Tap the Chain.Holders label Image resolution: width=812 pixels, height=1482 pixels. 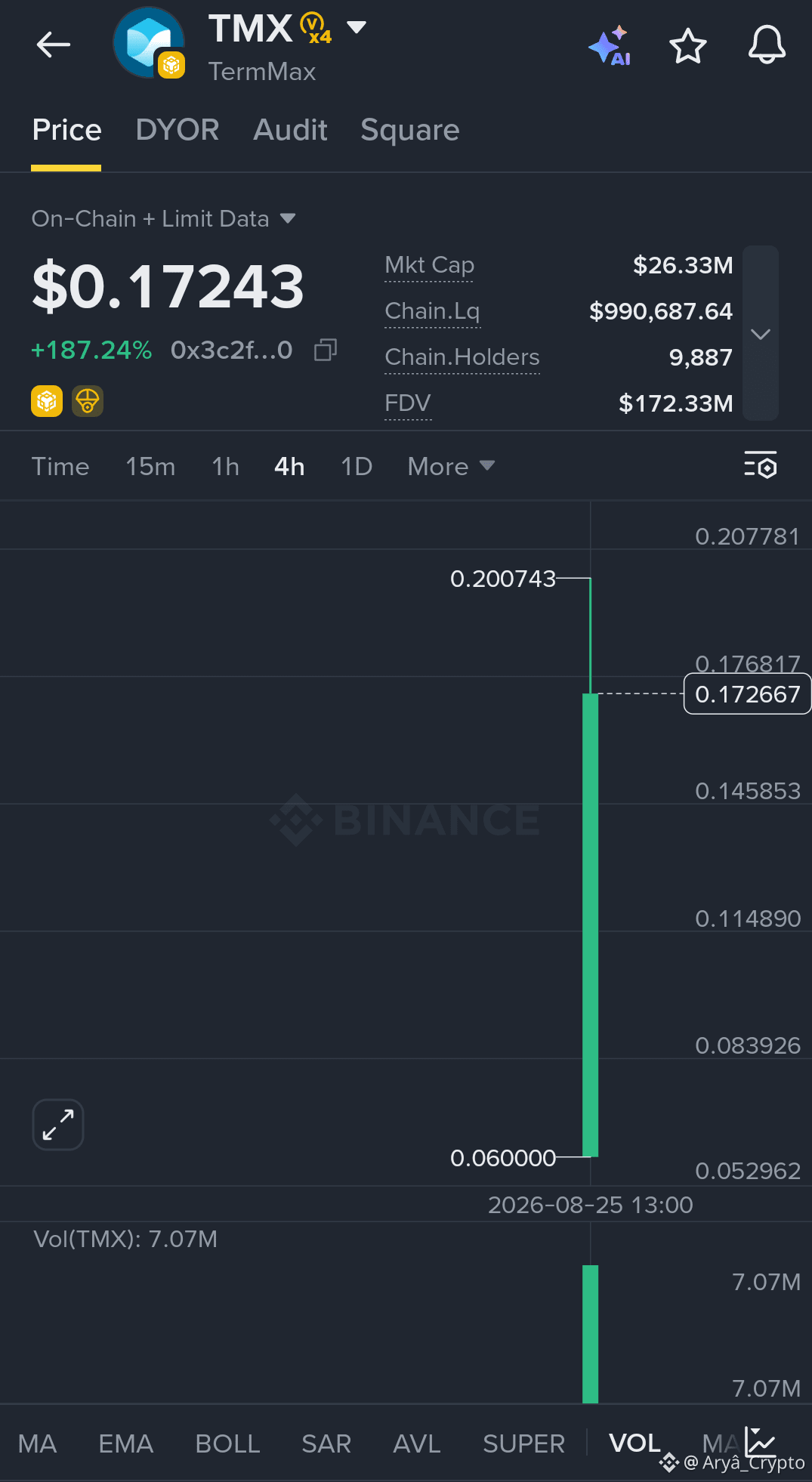pos(462,357)
